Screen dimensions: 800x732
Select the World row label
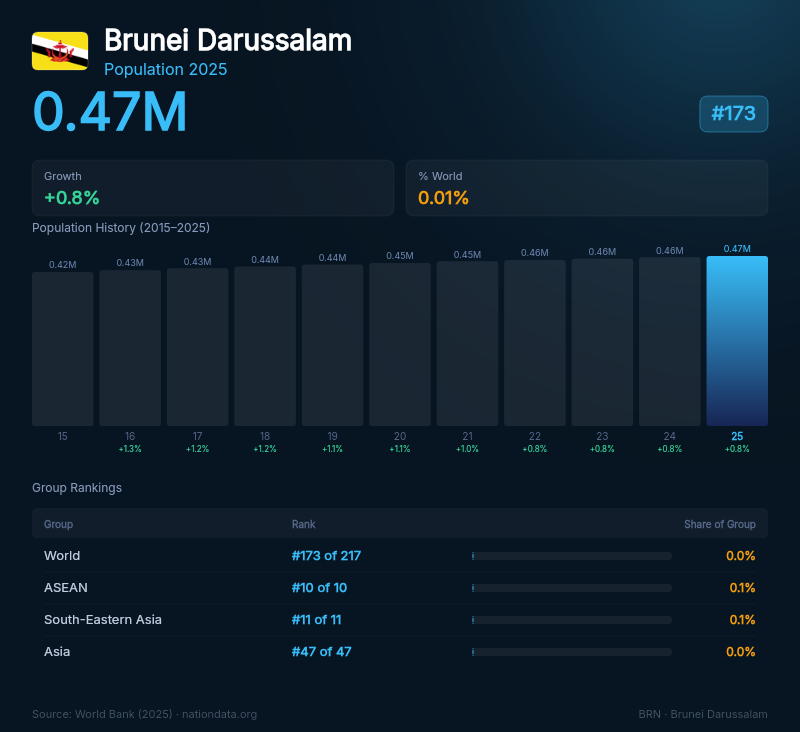tap(62, 556)
